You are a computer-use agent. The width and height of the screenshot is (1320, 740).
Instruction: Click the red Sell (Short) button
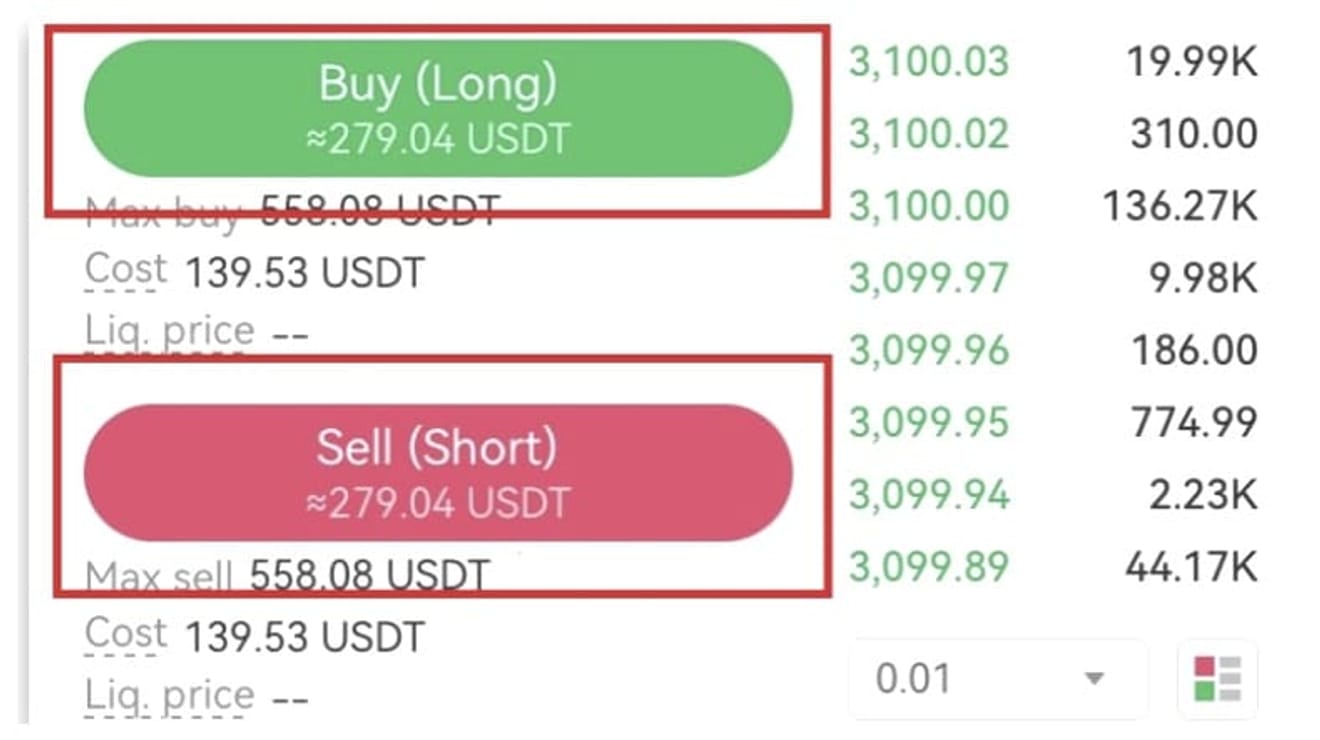click(437, 472)
